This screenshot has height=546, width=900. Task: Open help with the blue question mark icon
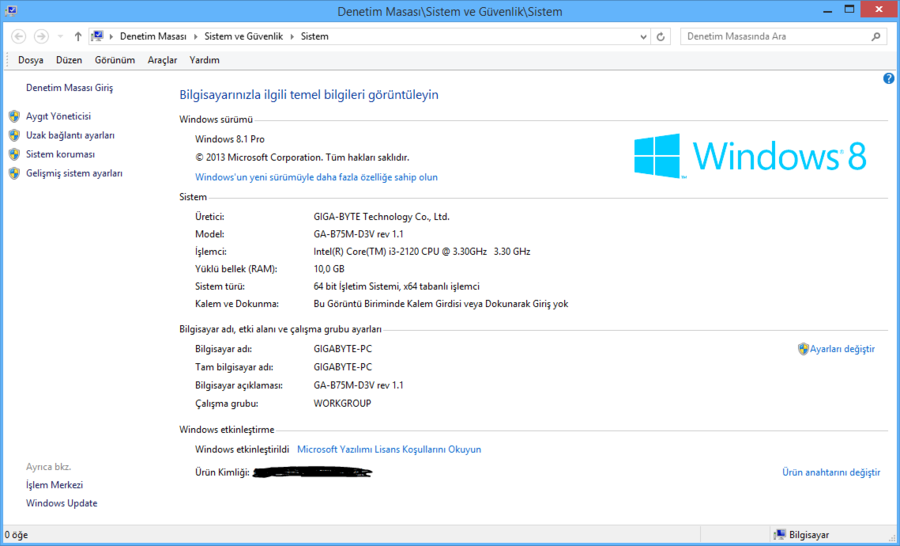(889, 79)
